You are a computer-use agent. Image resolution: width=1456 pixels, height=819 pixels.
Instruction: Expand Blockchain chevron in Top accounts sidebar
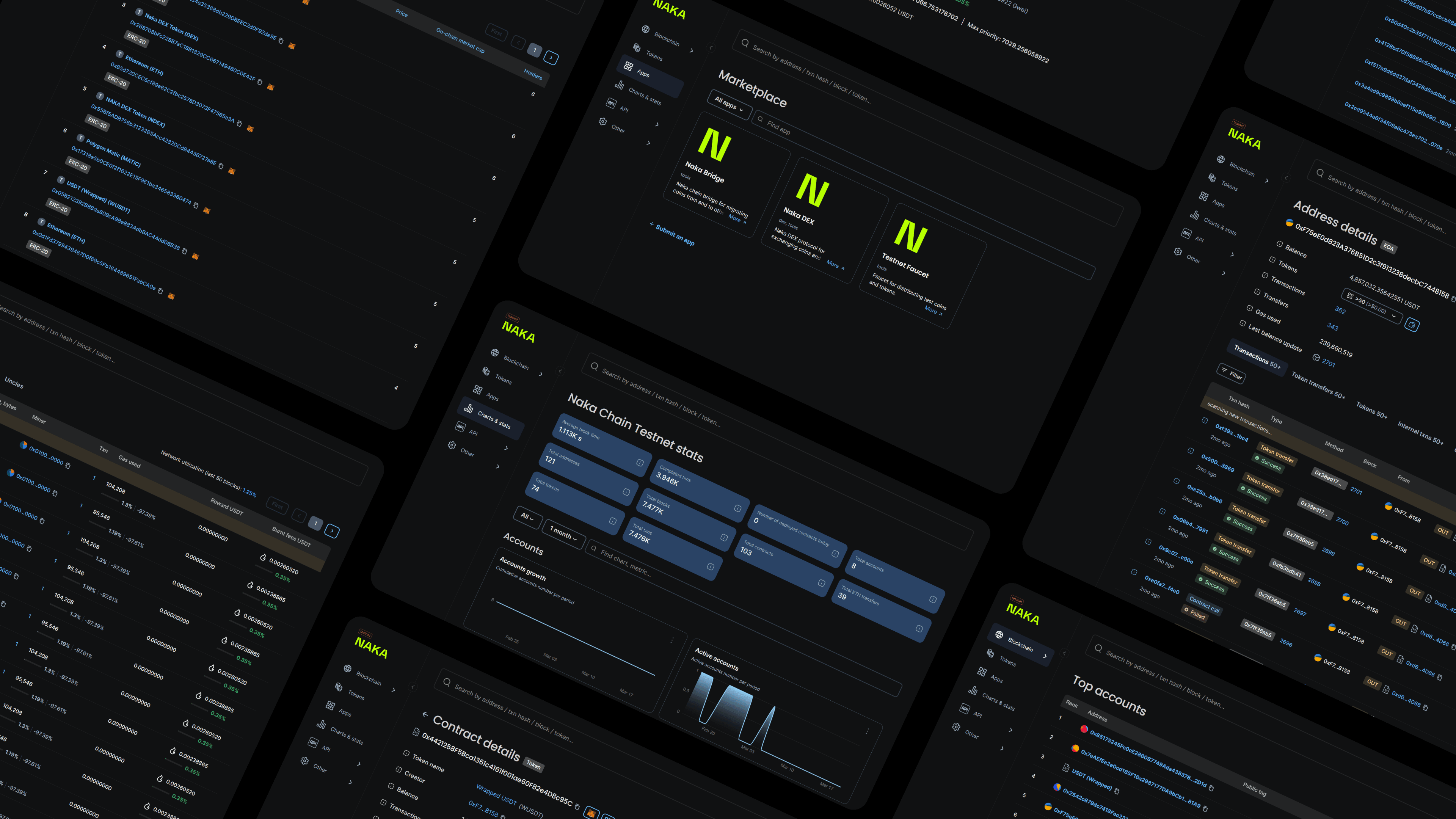coord(1045,656)
